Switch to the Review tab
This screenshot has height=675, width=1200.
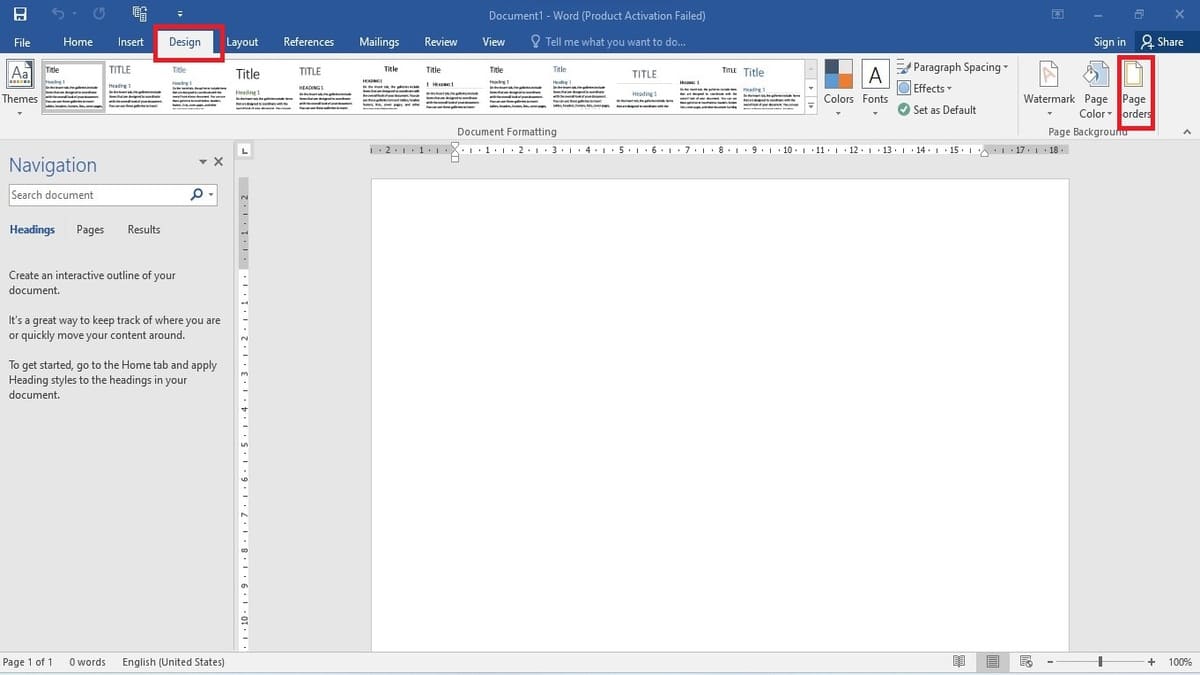click(441, 42)
